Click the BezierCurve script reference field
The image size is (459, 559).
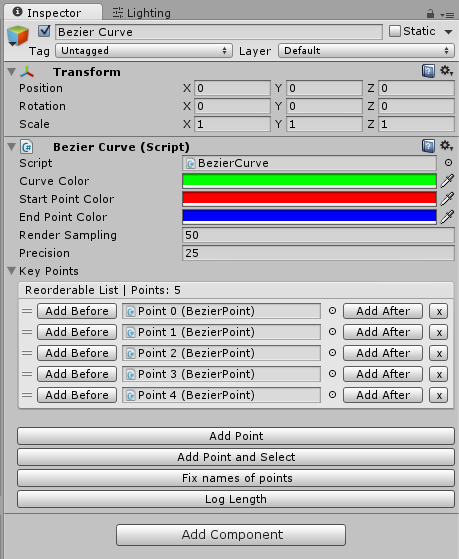click(x=309, y=163)
